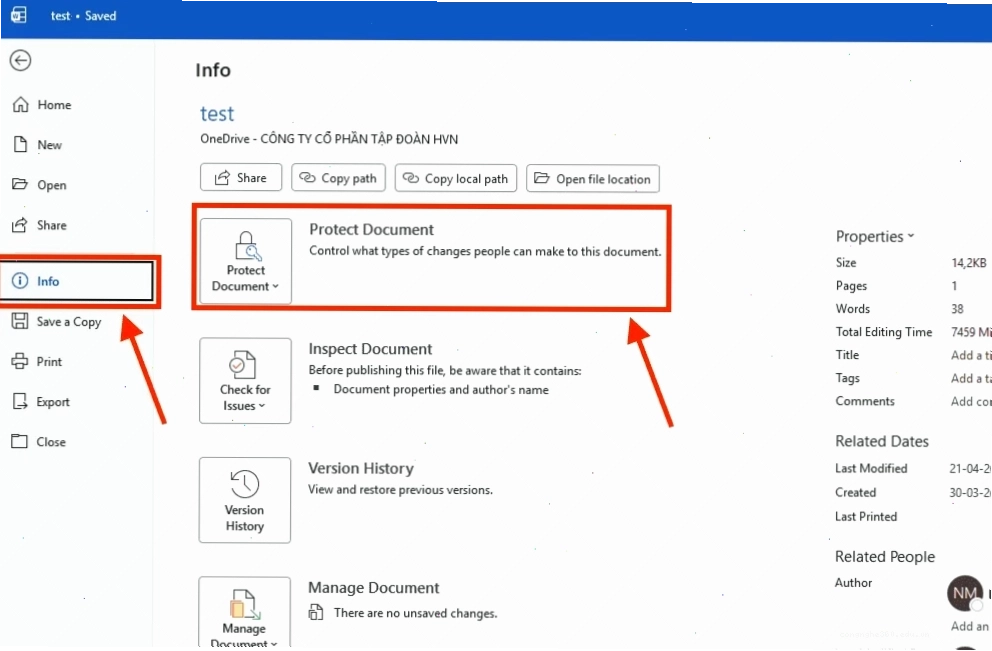Click the Created label
This screenshot has height=651, width=992.
(855, 492)
